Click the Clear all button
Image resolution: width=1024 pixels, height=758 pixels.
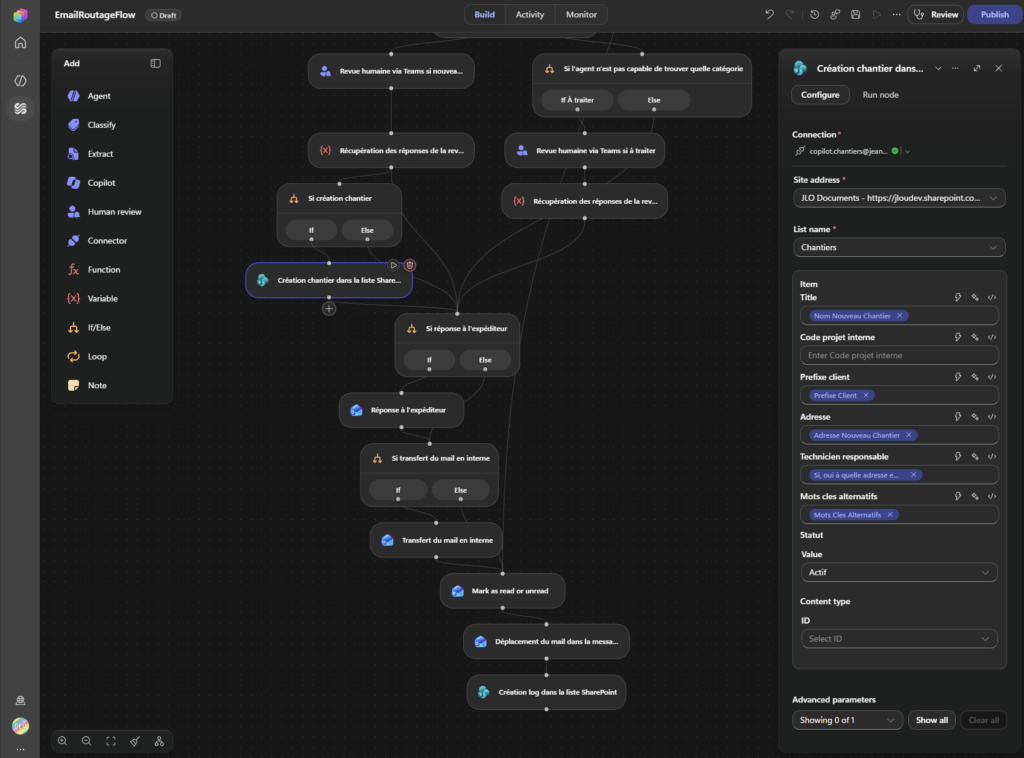tap(984, 720)
